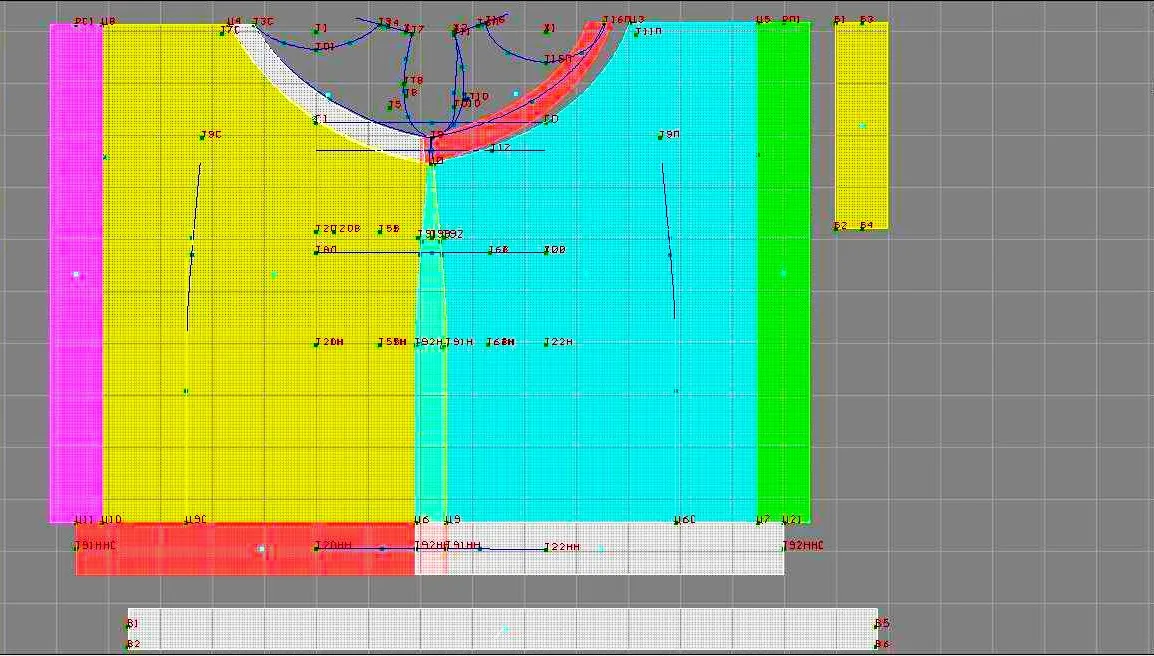Click point label U9C on yellow panel bottom

point(196,520)
